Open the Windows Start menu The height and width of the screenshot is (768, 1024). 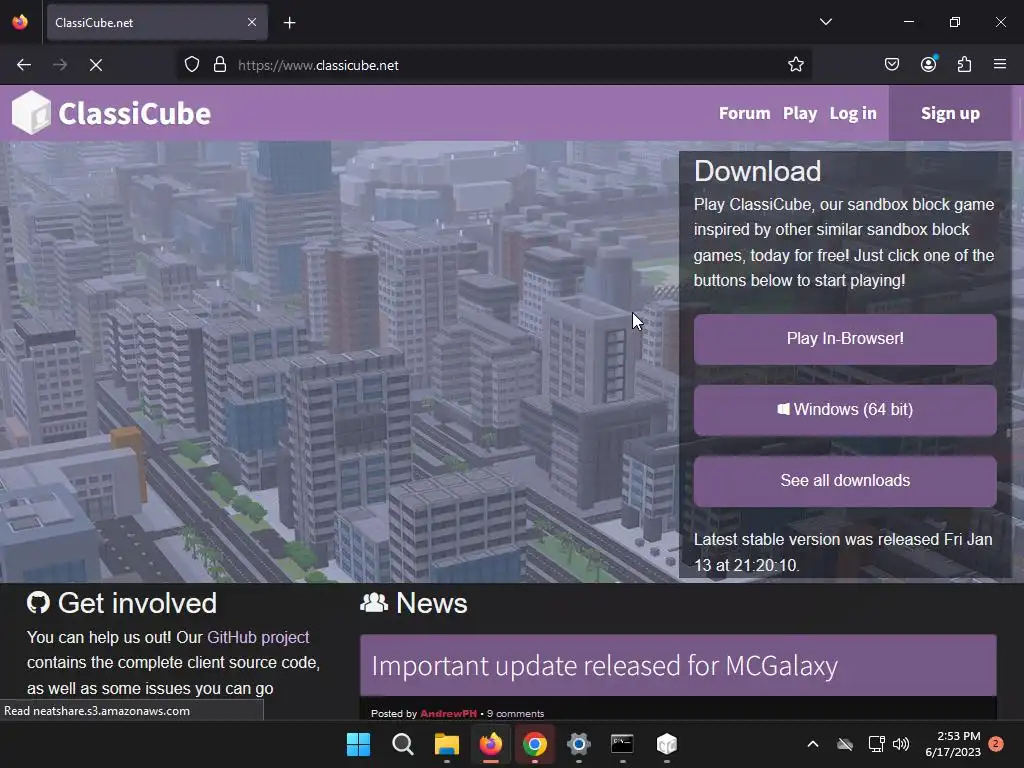[x=359, y=744]
